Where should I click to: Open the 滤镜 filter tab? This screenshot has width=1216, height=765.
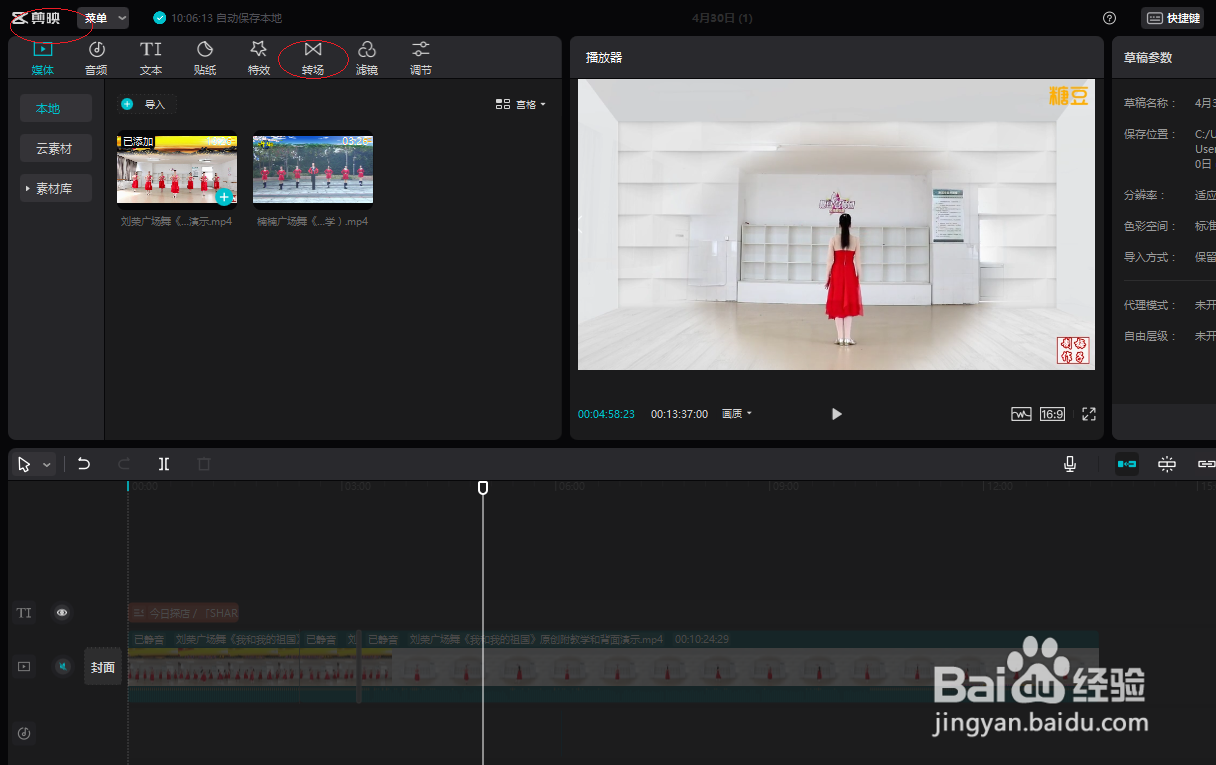point(367,58)
